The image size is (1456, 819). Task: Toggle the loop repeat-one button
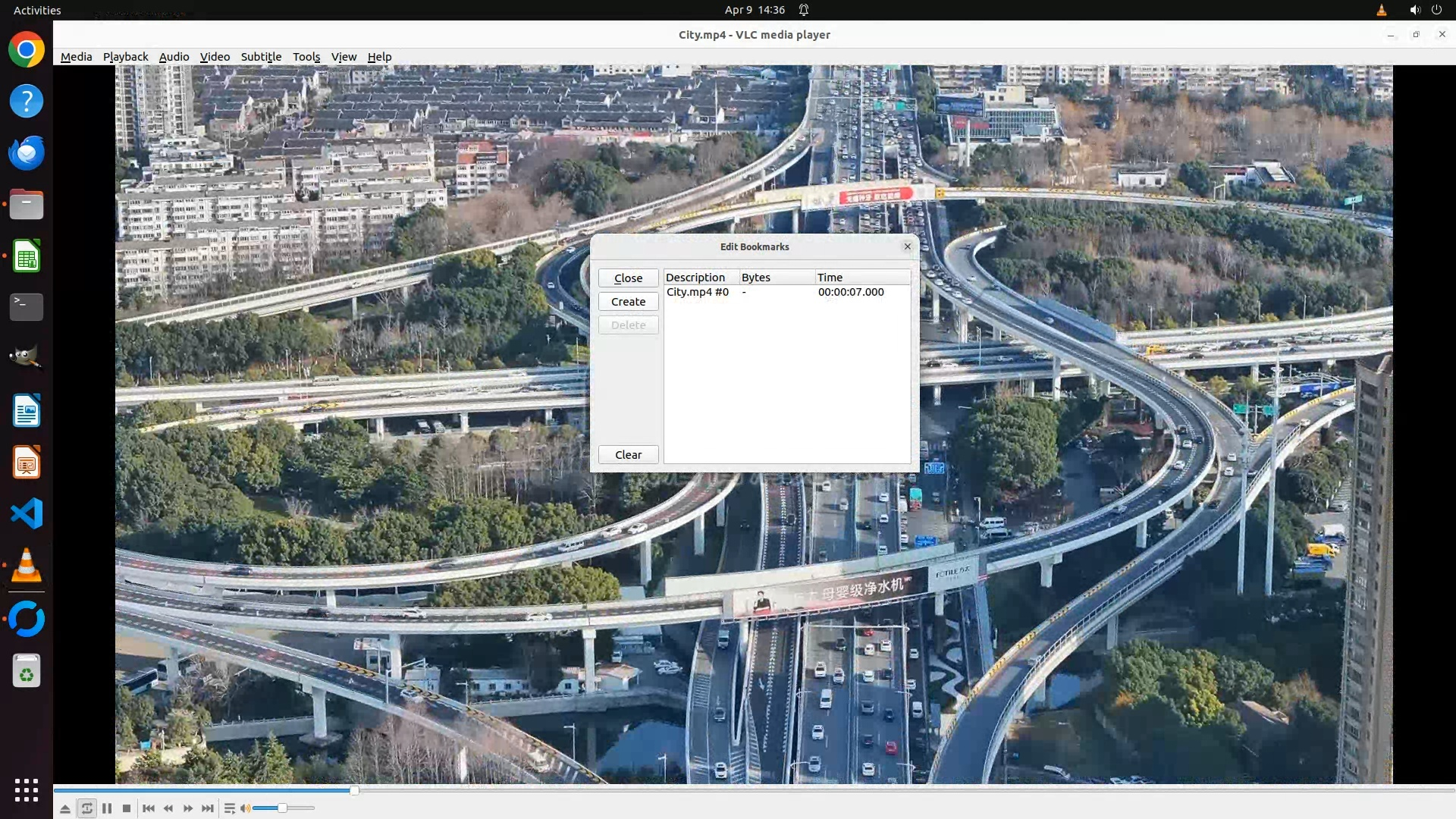click(87, 808)
